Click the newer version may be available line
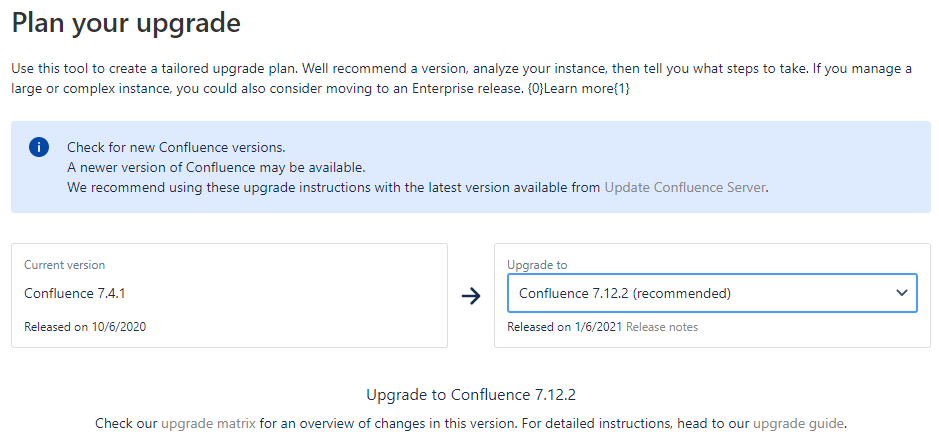 [216, 167]
